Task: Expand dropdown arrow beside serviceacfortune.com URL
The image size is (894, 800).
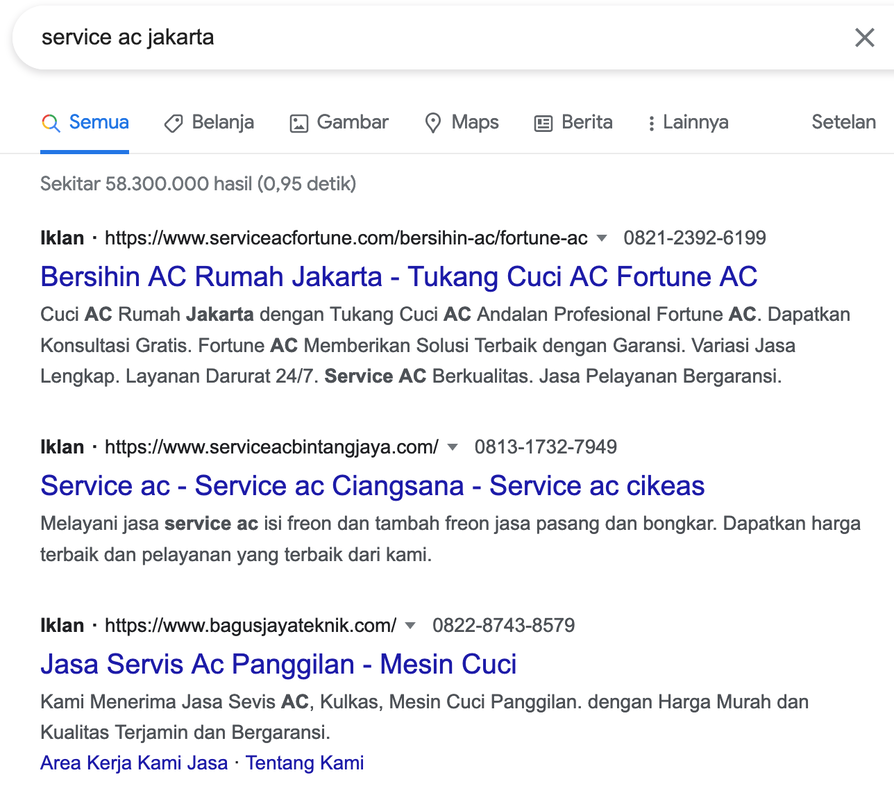Action: point(602,238)
